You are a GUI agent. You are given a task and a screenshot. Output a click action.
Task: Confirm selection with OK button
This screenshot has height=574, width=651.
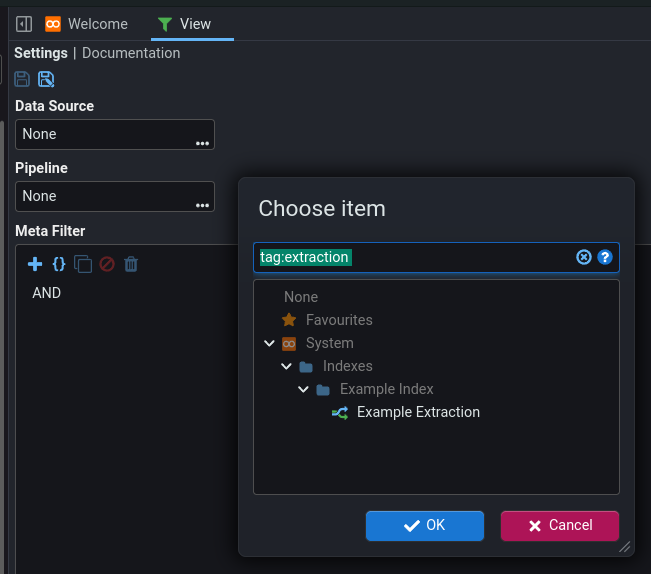tap(425, 525)
